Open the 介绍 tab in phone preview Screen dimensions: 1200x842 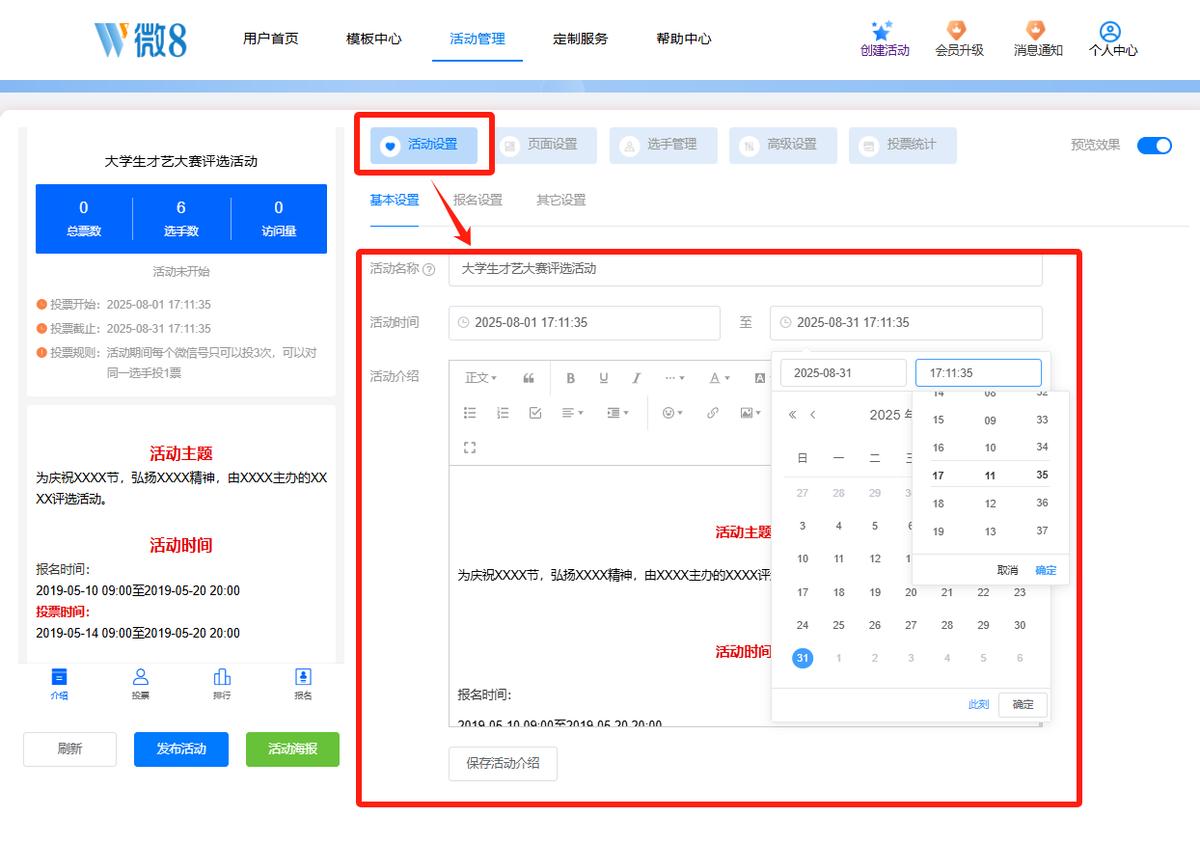click(59, 683)
